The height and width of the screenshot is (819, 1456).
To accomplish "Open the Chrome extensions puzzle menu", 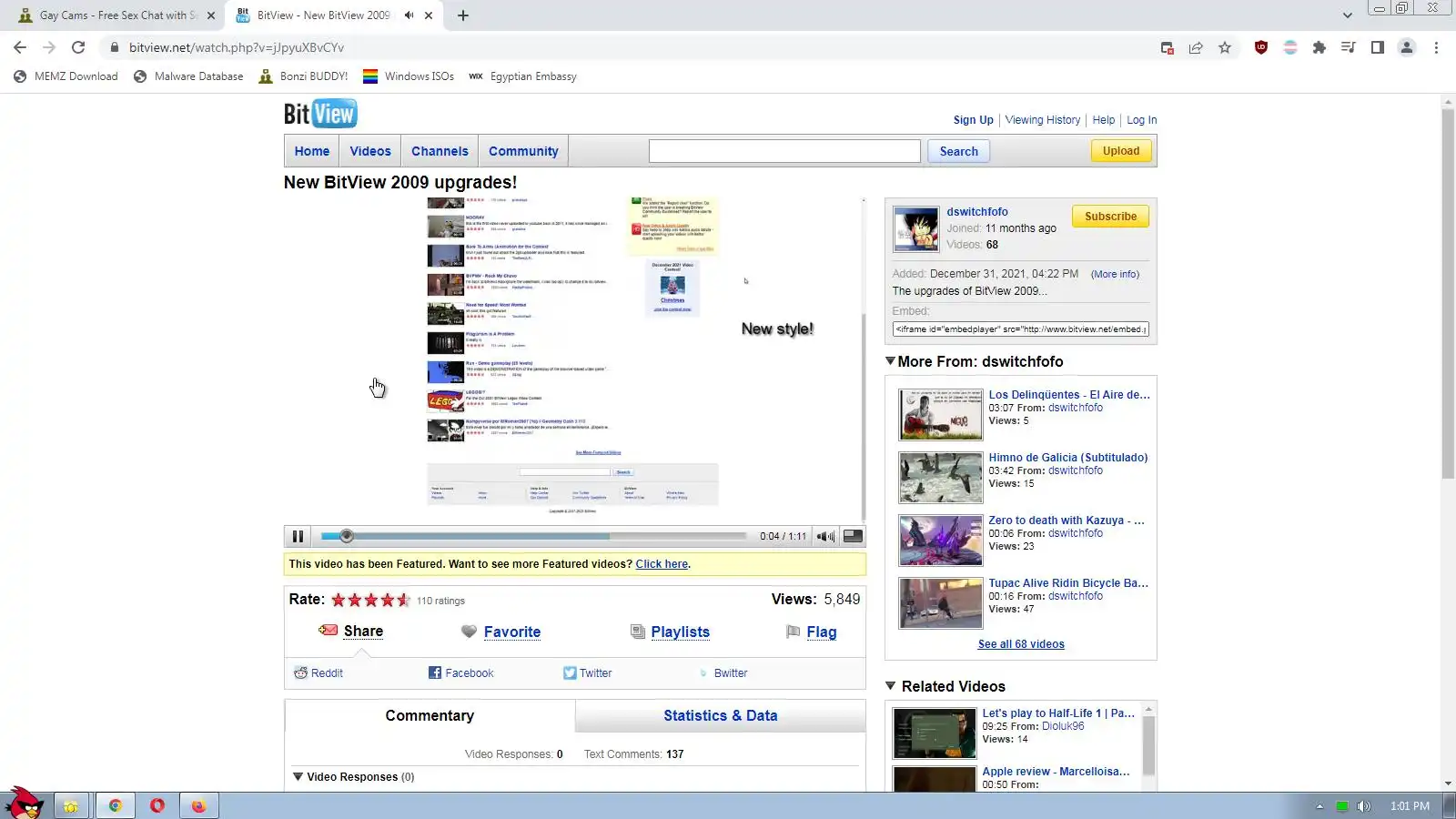I will point(1319,47).
